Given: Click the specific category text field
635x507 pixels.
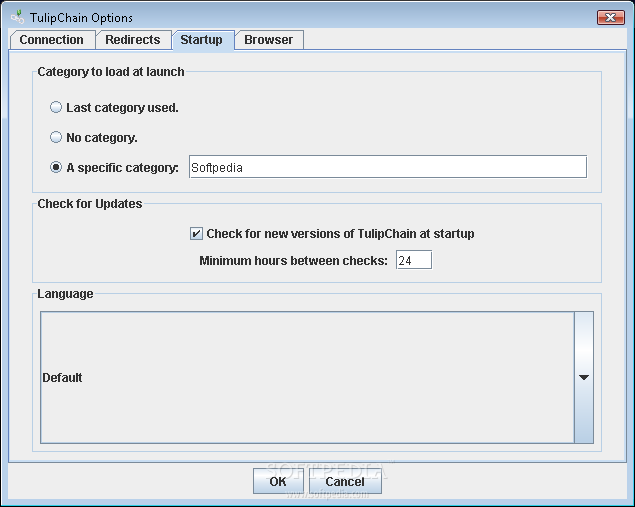Looking at the screenshot, I should pos(387,167).
